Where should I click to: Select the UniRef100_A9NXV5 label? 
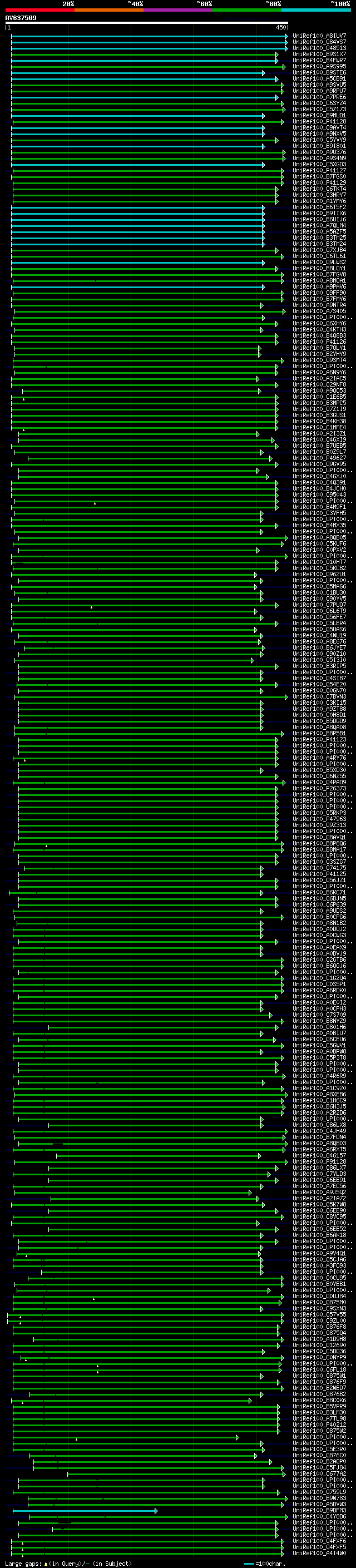(319, 133)
